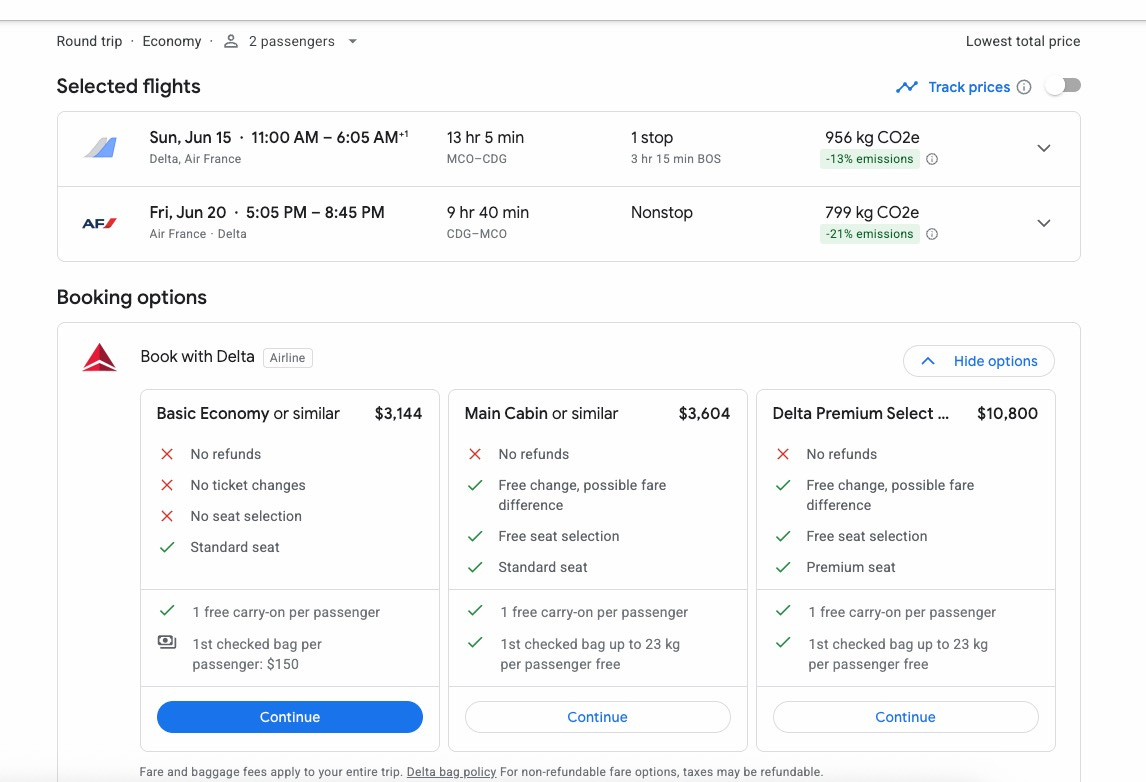Click the red Delta logo in Booking options
The width and height of the screenshot is (1146, 782).
tap(99, 357)
